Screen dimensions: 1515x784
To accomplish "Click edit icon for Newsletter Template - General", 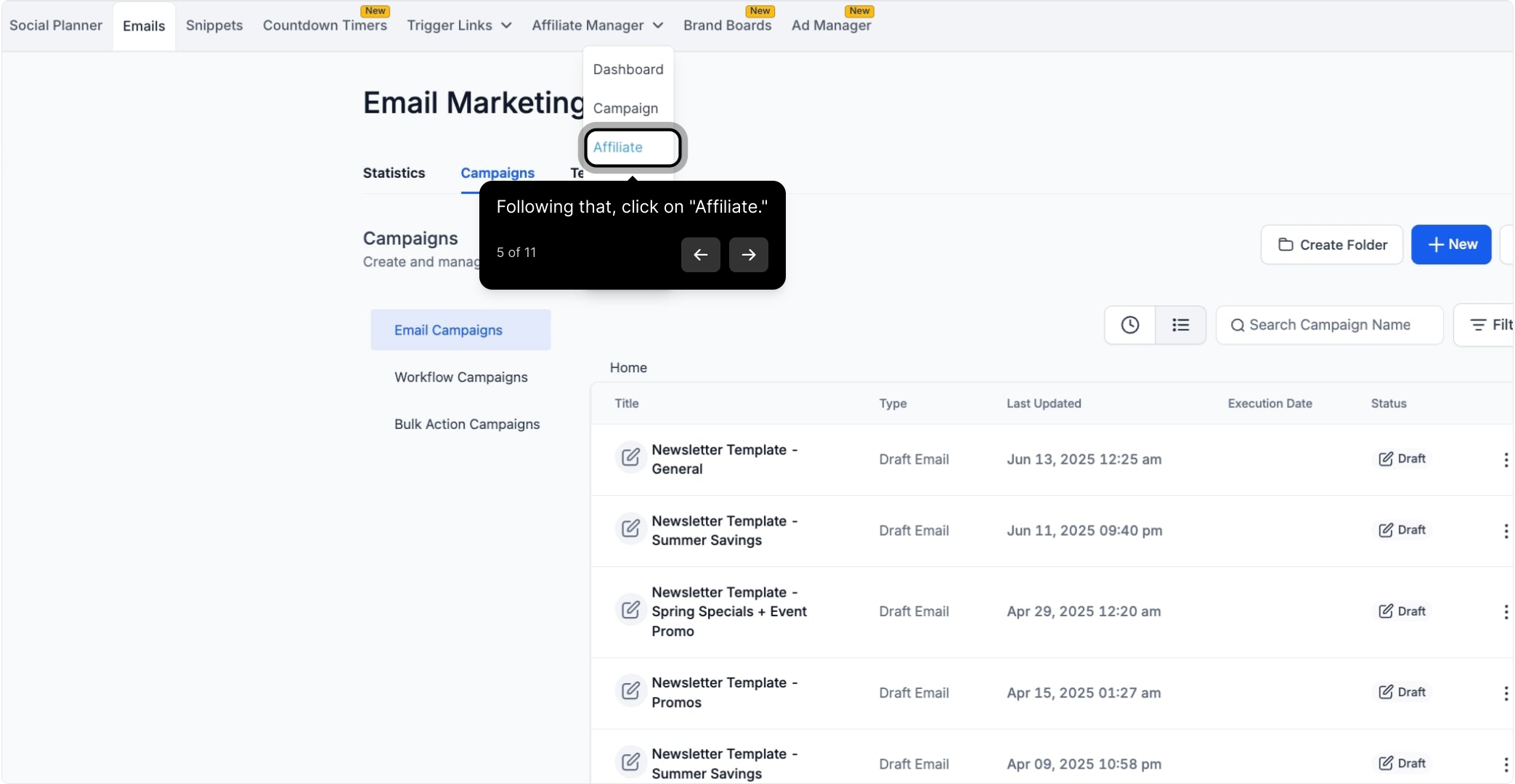I will tap(630, 457).
